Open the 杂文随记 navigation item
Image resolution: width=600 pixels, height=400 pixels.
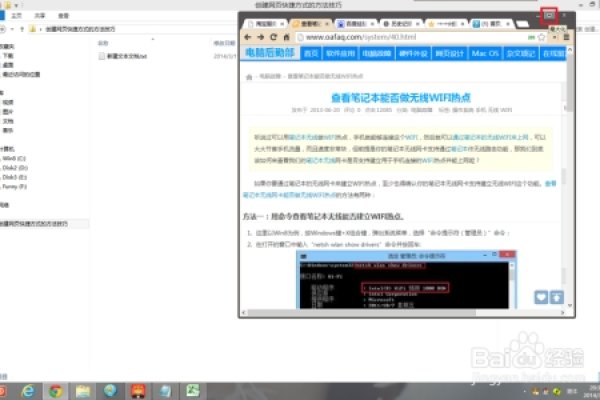[520, 53]
